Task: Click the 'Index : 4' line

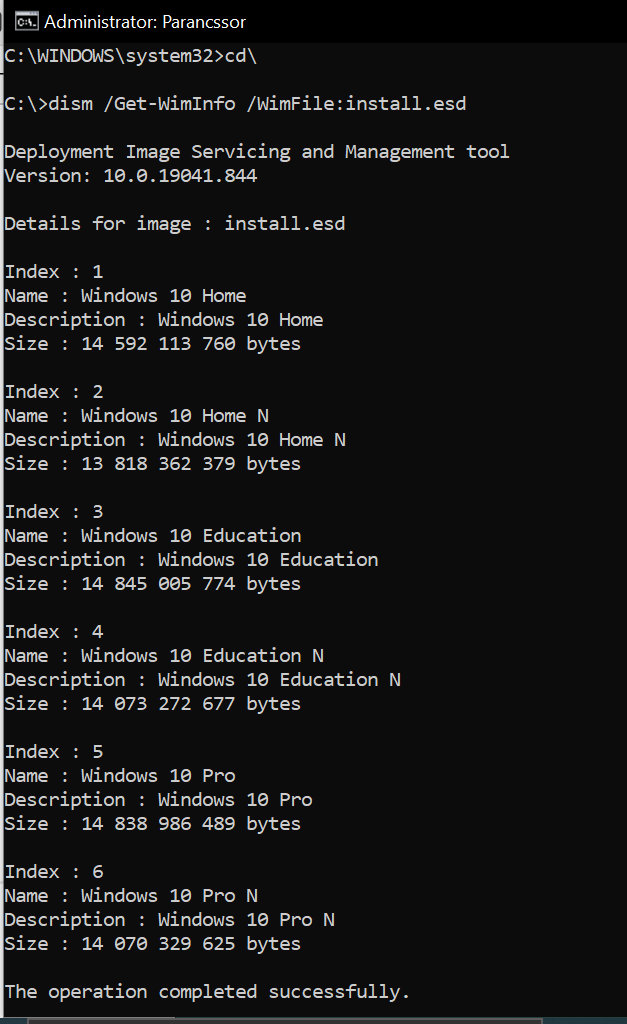Action: pos(54,632)
